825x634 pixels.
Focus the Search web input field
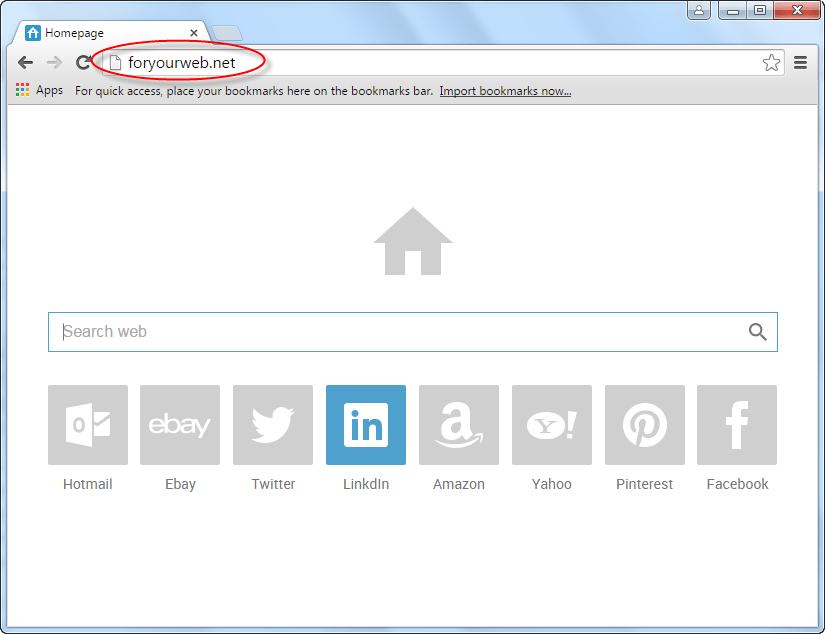[412, 332]
